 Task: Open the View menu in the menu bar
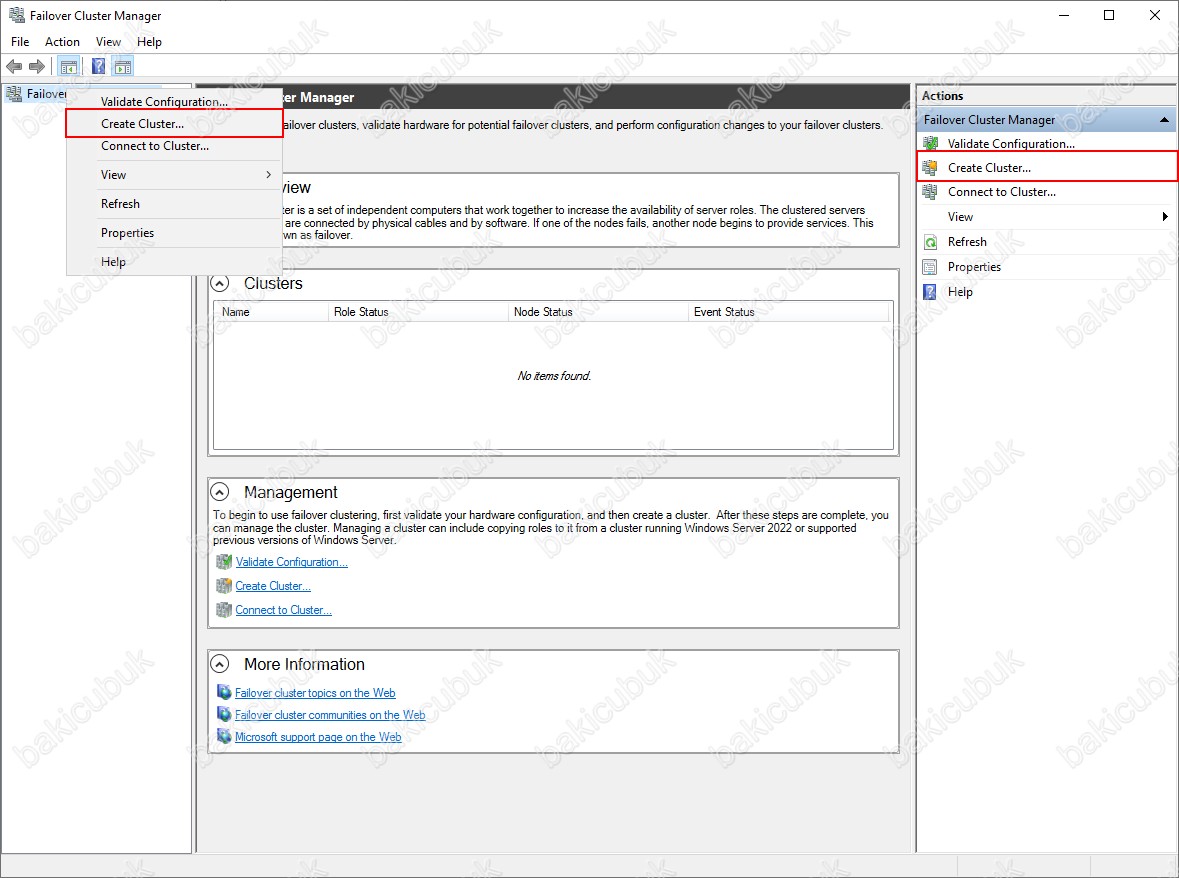(108, 42)
